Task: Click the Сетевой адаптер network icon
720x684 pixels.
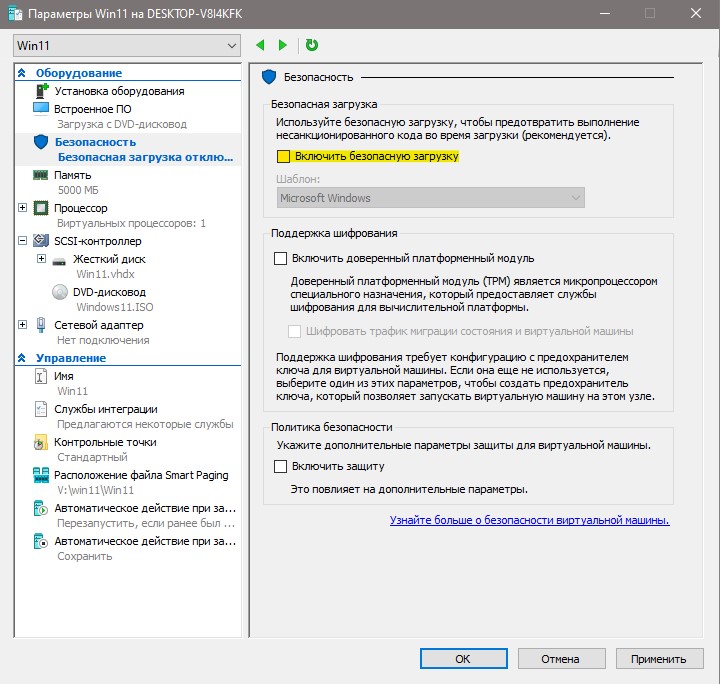Action: tap(41, 325)
